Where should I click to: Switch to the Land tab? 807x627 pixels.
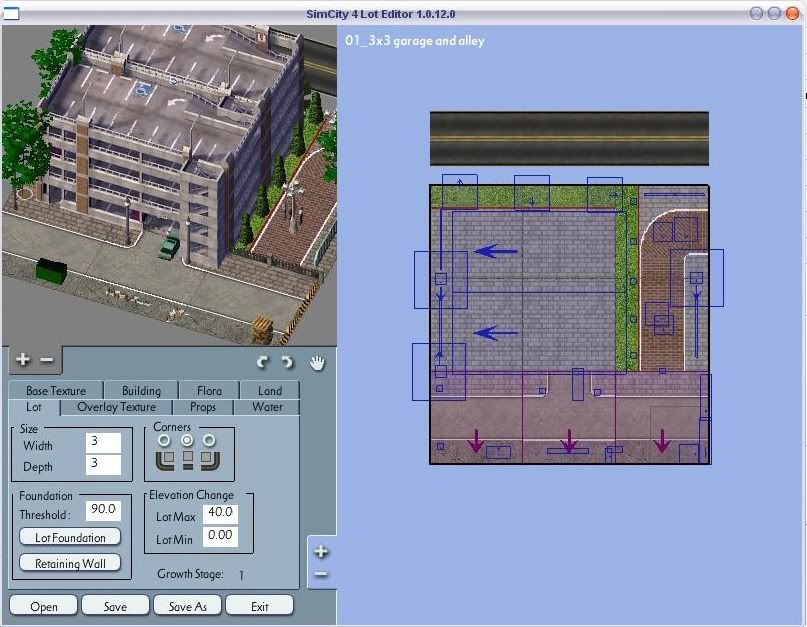(270, 391)
